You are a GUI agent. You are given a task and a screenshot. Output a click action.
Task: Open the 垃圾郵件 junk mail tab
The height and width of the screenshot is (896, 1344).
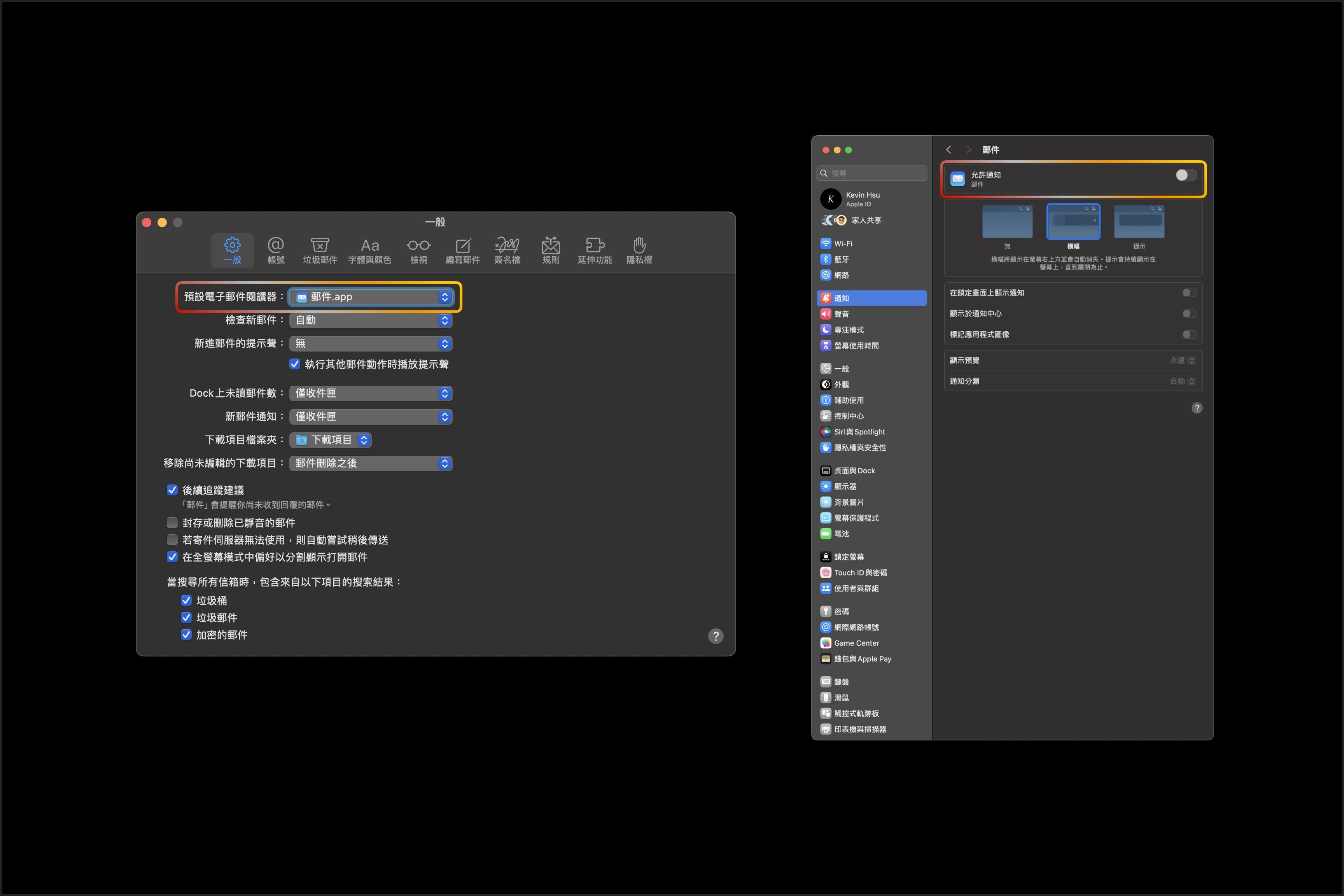pos(319,250)
